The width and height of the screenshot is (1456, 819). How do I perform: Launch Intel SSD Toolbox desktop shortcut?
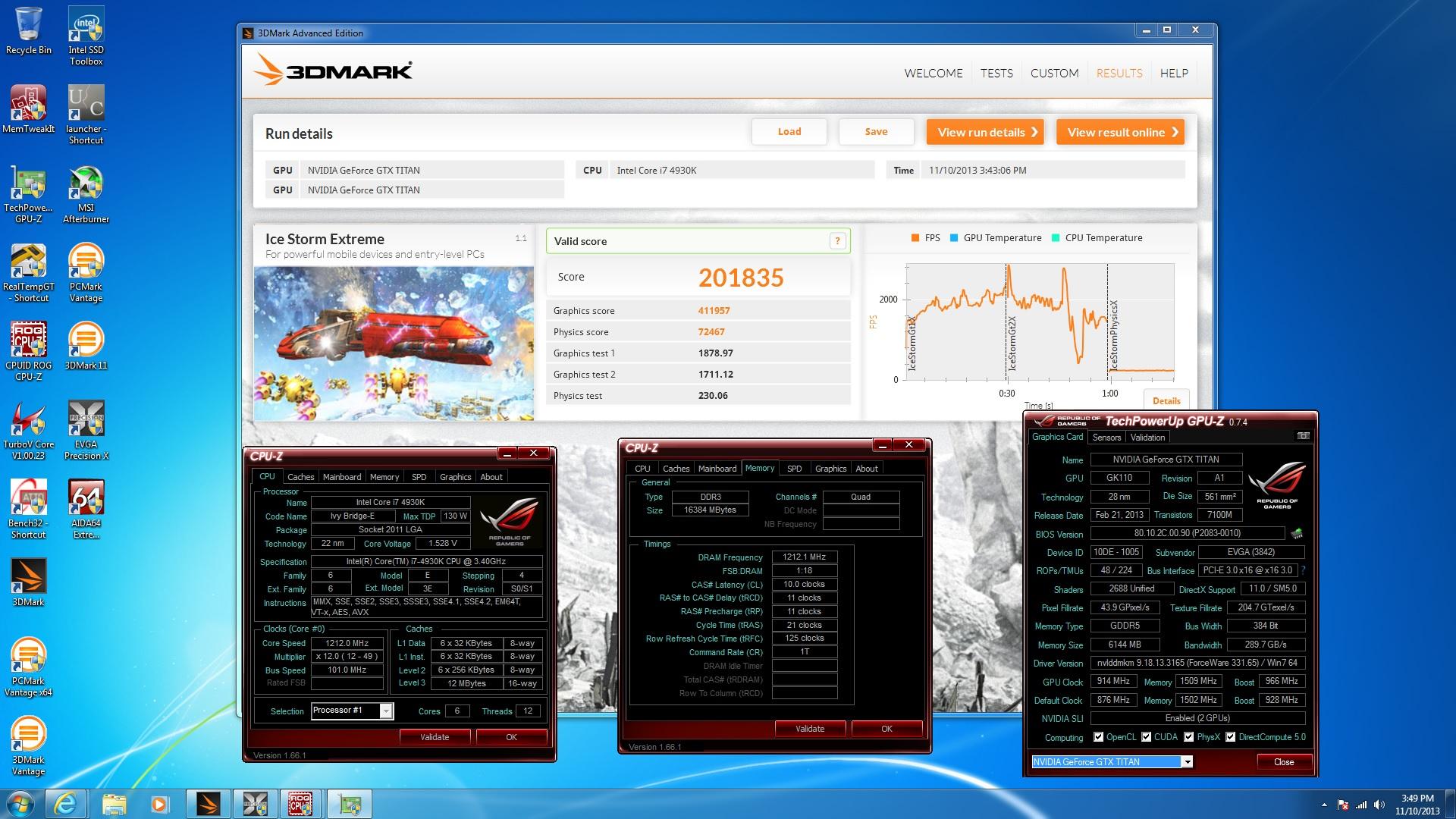(x=86, y=36)
